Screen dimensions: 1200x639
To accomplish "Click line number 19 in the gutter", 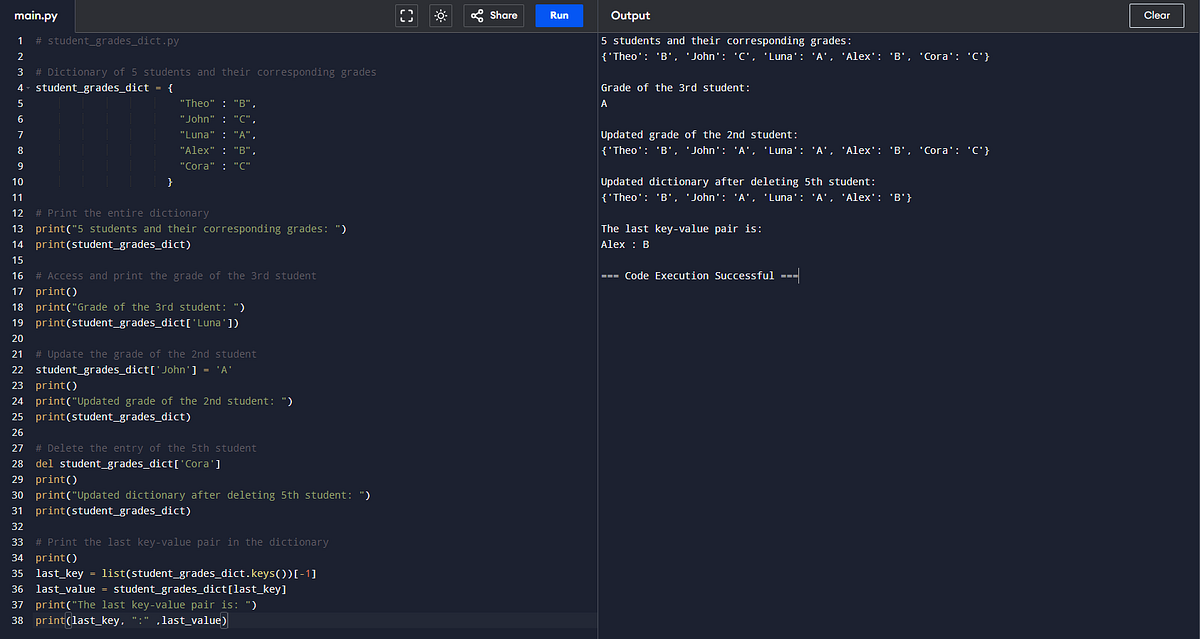I will 17,322.
